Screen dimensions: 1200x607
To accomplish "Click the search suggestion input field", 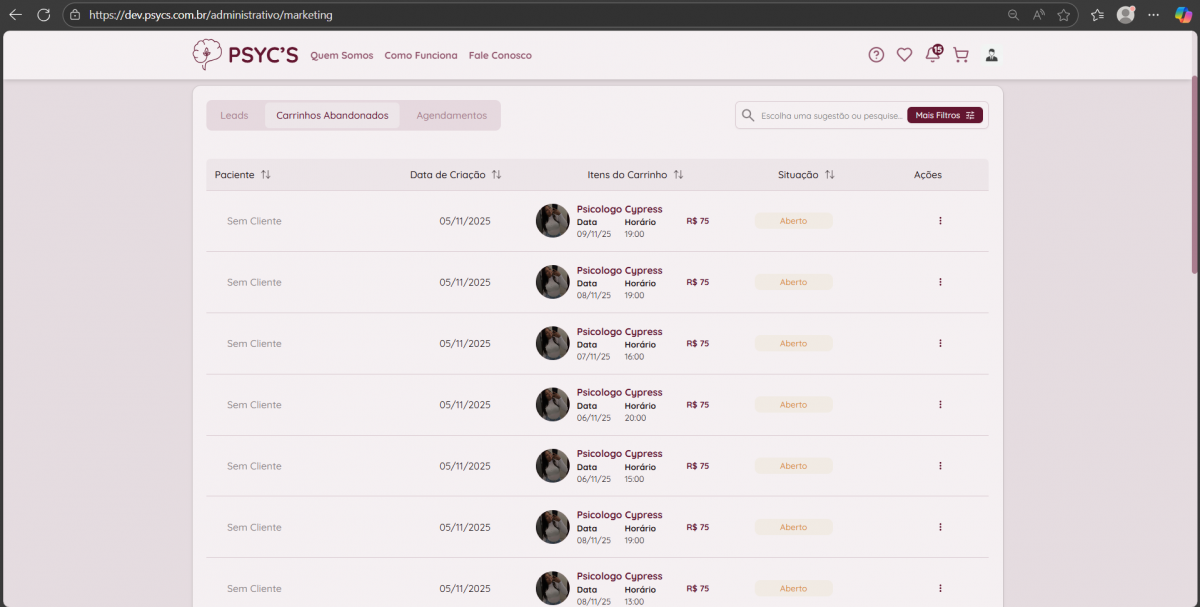I will tap(830, 115).
